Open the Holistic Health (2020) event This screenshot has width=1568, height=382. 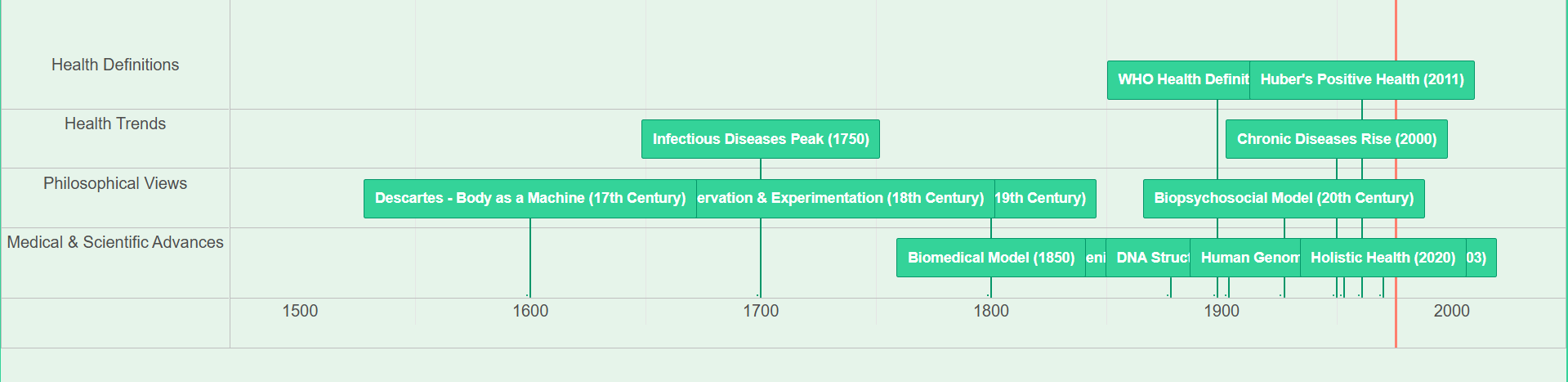click(x=1383, y=258)
